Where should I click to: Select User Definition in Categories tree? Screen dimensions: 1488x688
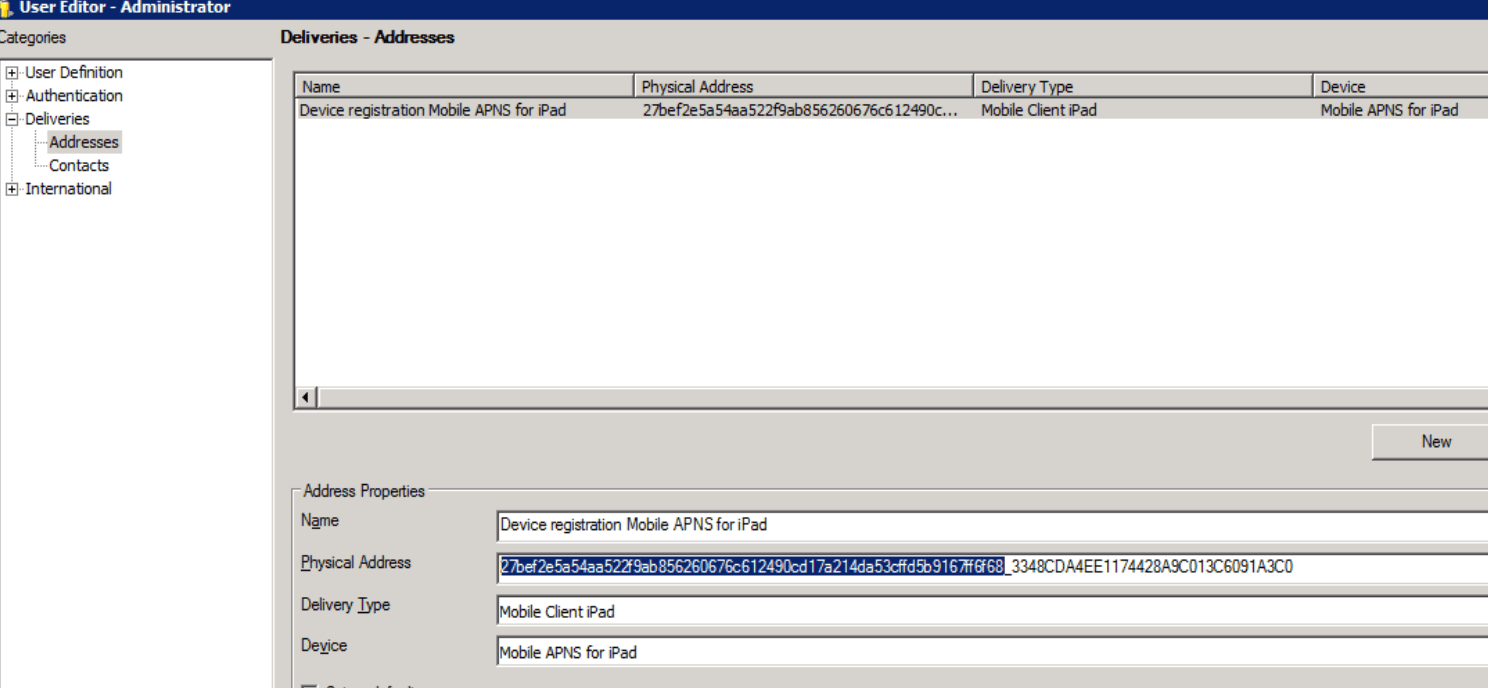[x=74, y=73]
